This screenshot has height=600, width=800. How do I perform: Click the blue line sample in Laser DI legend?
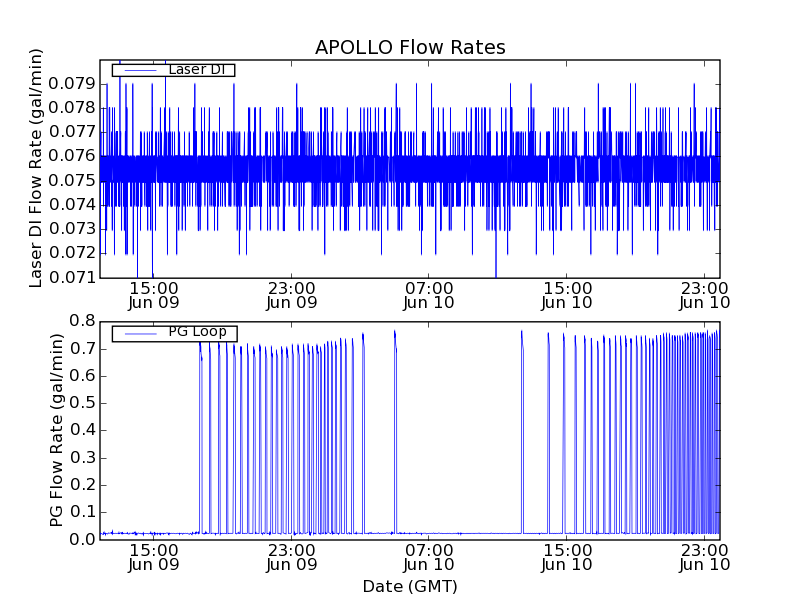[x=139, y=70]
